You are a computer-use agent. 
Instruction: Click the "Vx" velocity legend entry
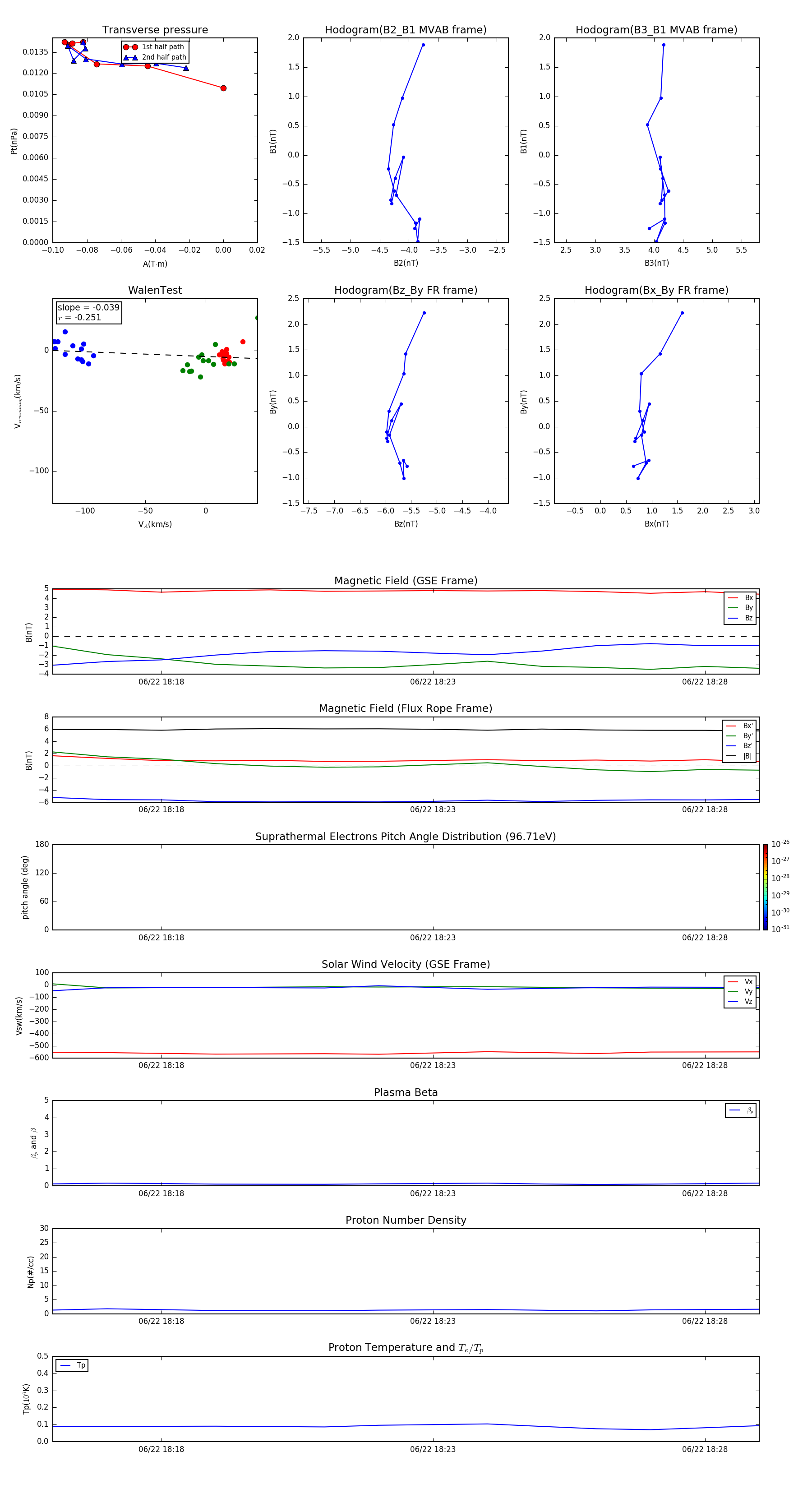(x=740, y=982)
